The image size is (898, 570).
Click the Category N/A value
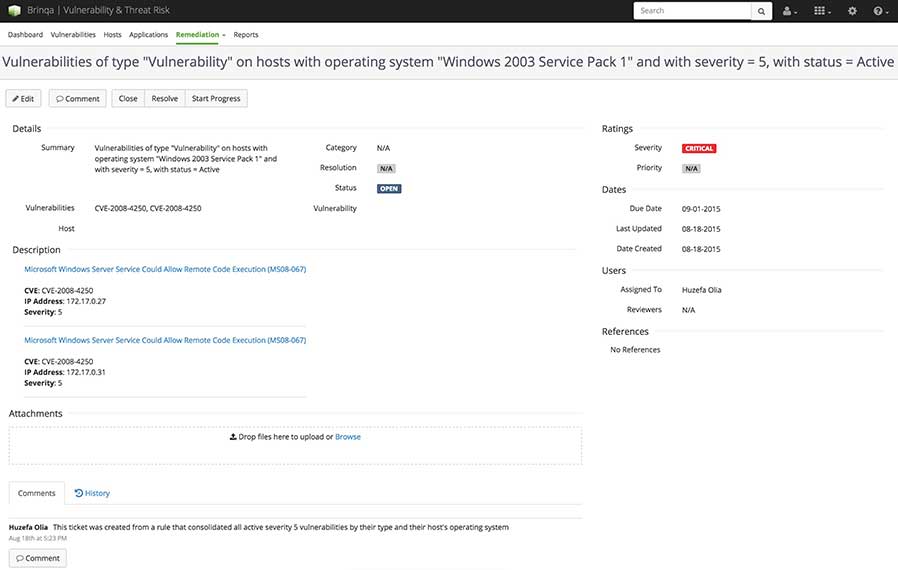click(x=383, y=148)
